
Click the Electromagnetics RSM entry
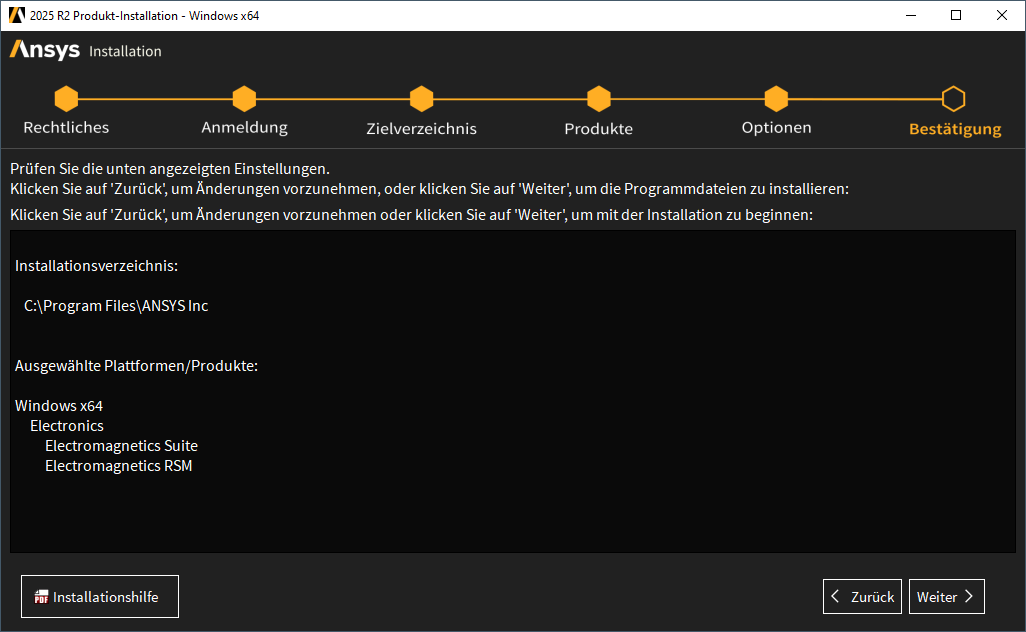click(118, 466)
